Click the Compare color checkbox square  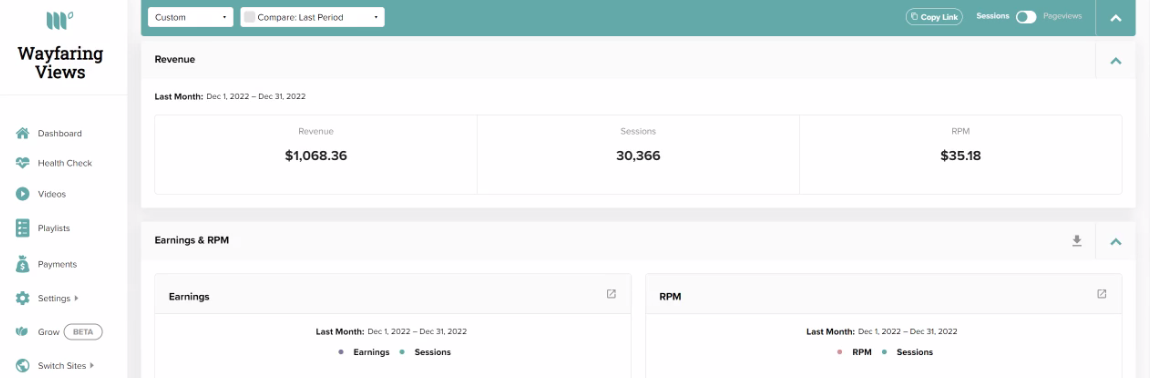(249, 17)
